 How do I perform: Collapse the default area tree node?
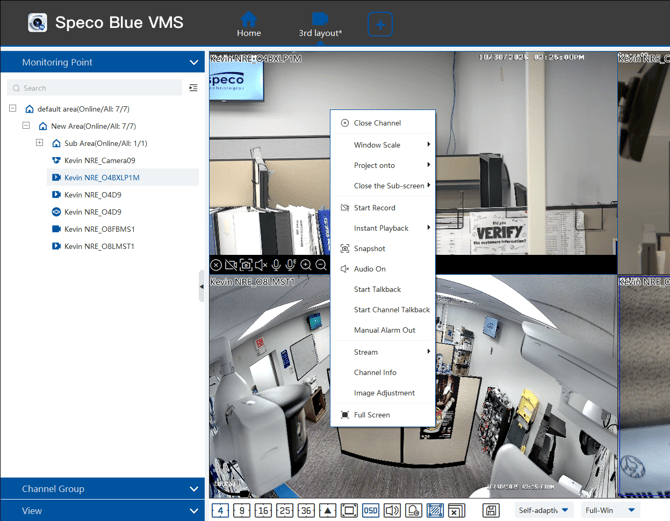(x=13, y=109)
